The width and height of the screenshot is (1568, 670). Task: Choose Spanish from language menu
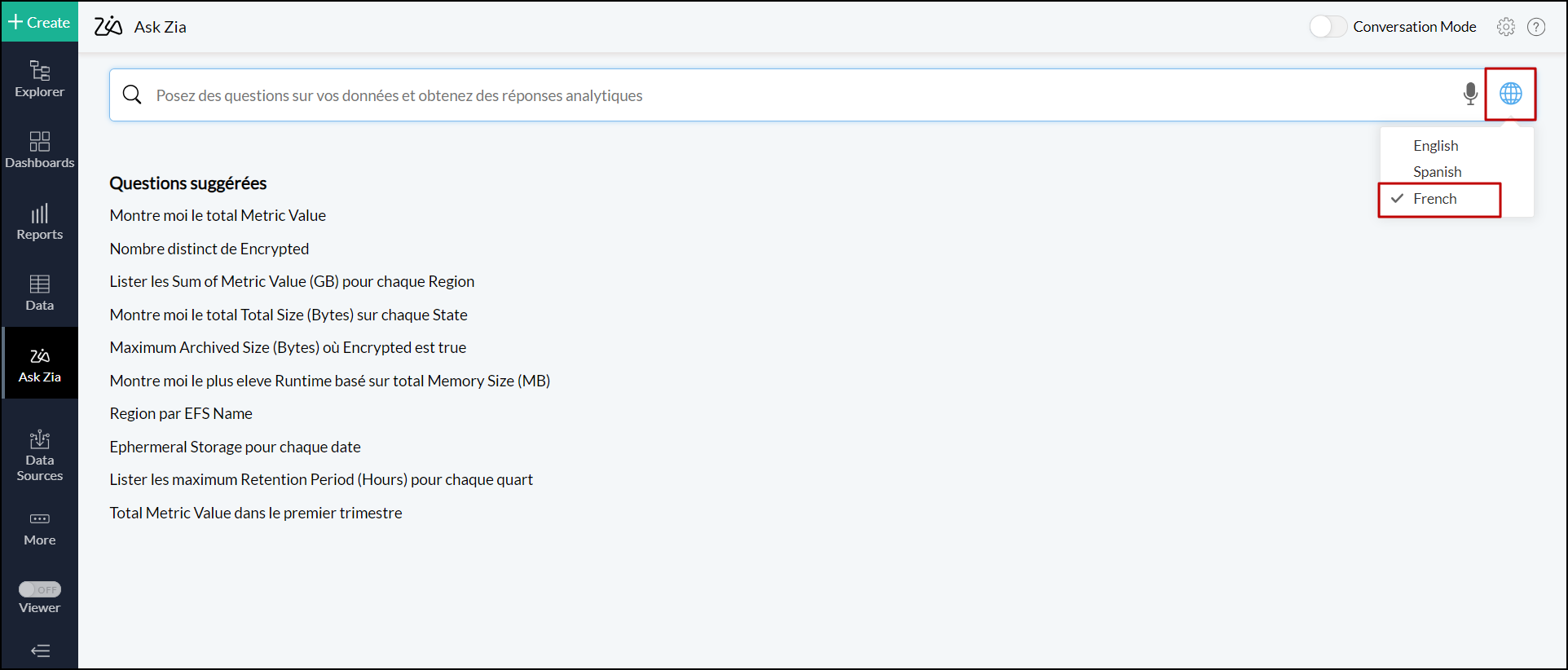[x=1437, y=172]
